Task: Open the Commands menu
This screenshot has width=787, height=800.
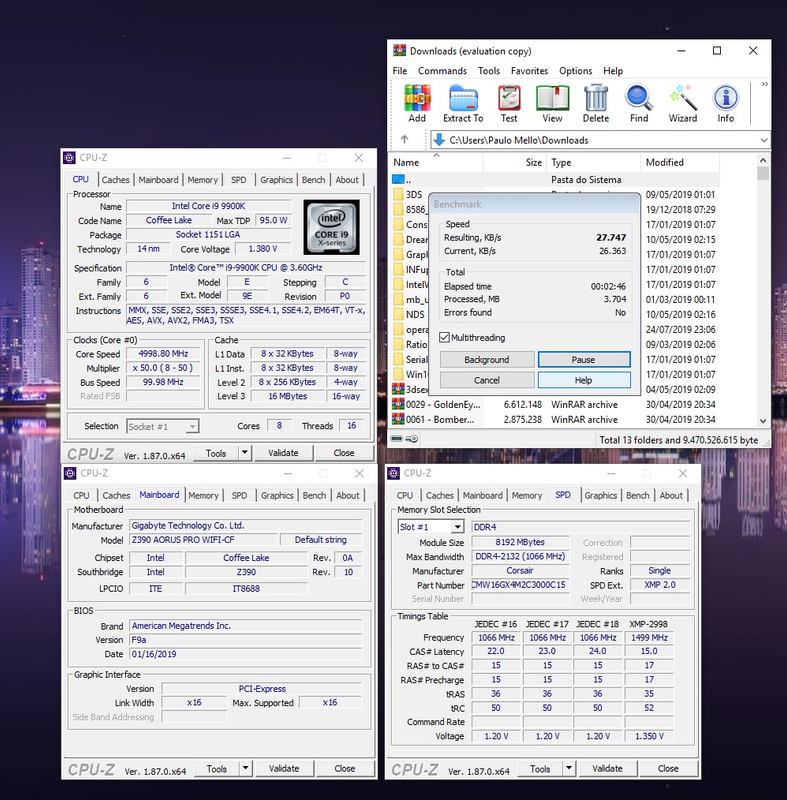Action: tap(442, 70)
